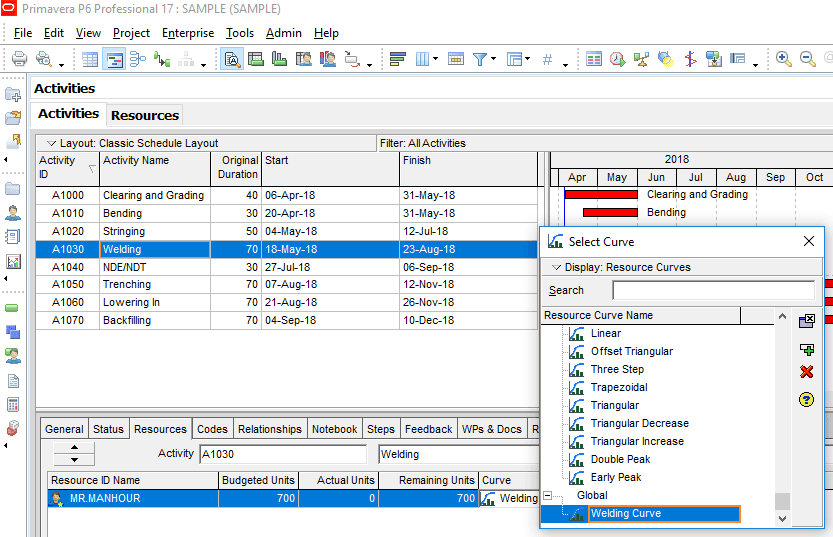Zoom out on the Gantt timescale
The height and width of the screenshot is (537, 833).
(808, 59)
